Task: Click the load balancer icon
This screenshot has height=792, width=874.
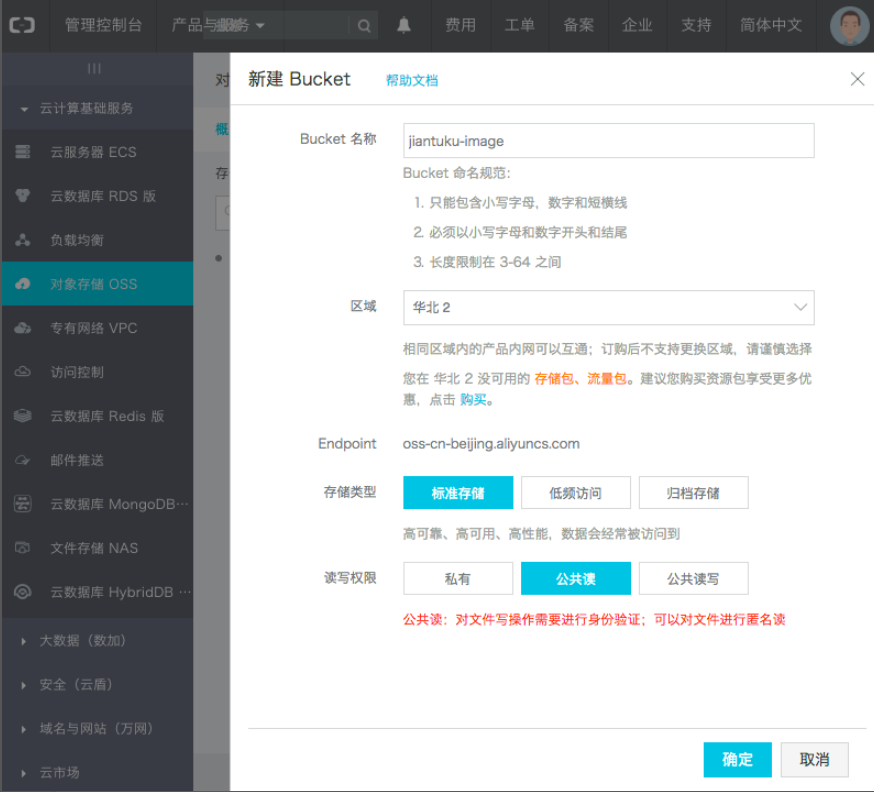Action: [22, 240]
